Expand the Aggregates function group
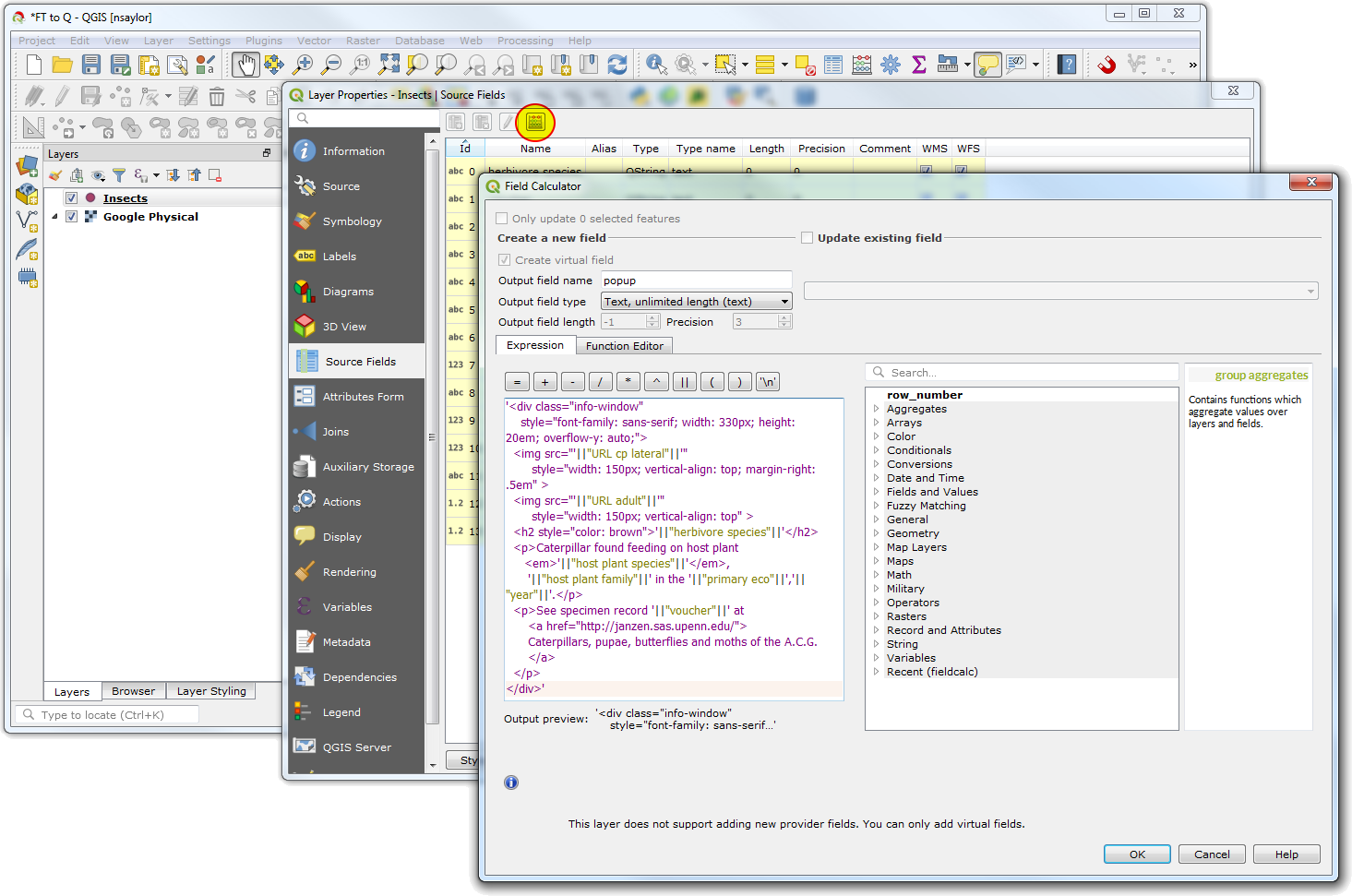Image resolution: width=1352 pixels, height=896 pixels. (x=877, y=409)
